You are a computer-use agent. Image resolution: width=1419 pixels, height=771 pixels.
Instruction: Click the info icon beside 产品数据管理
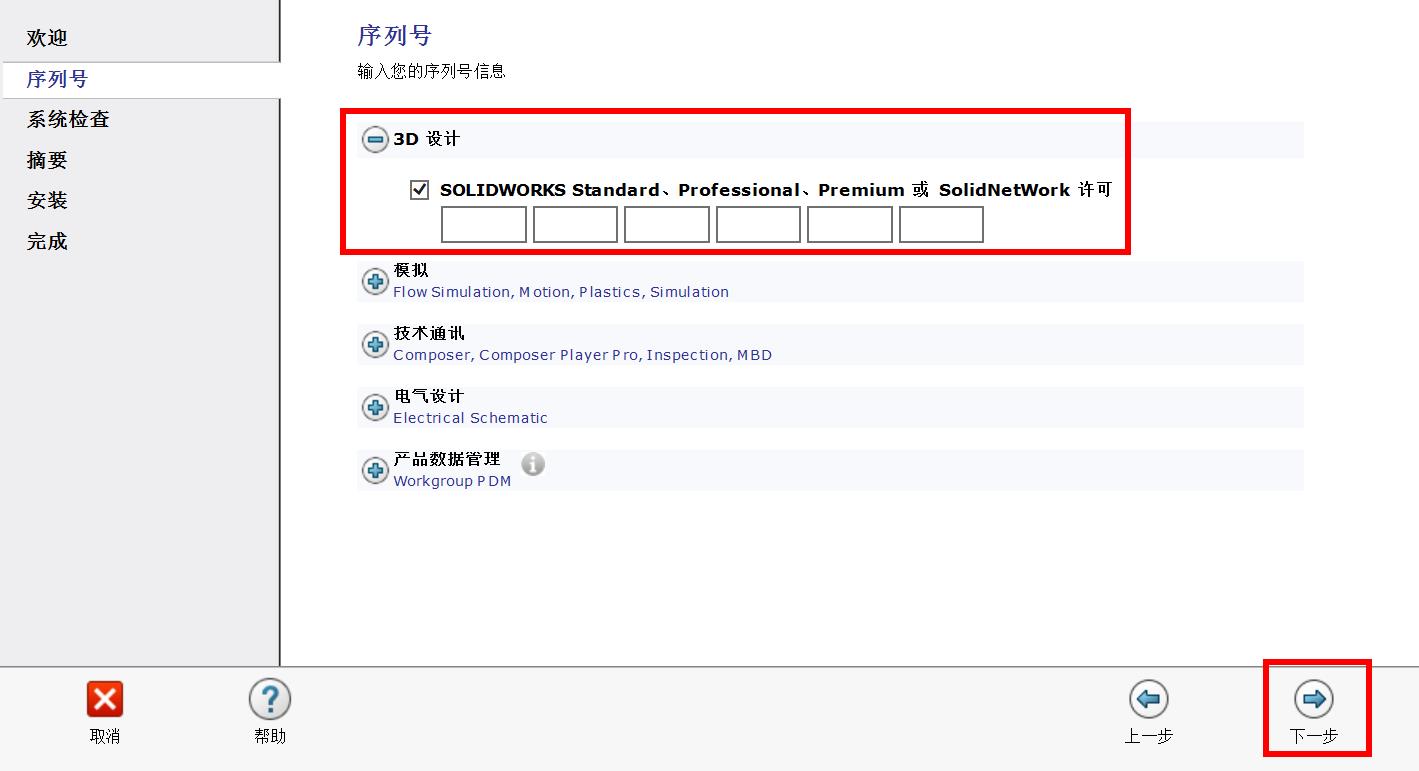click(x=533, y=463)
